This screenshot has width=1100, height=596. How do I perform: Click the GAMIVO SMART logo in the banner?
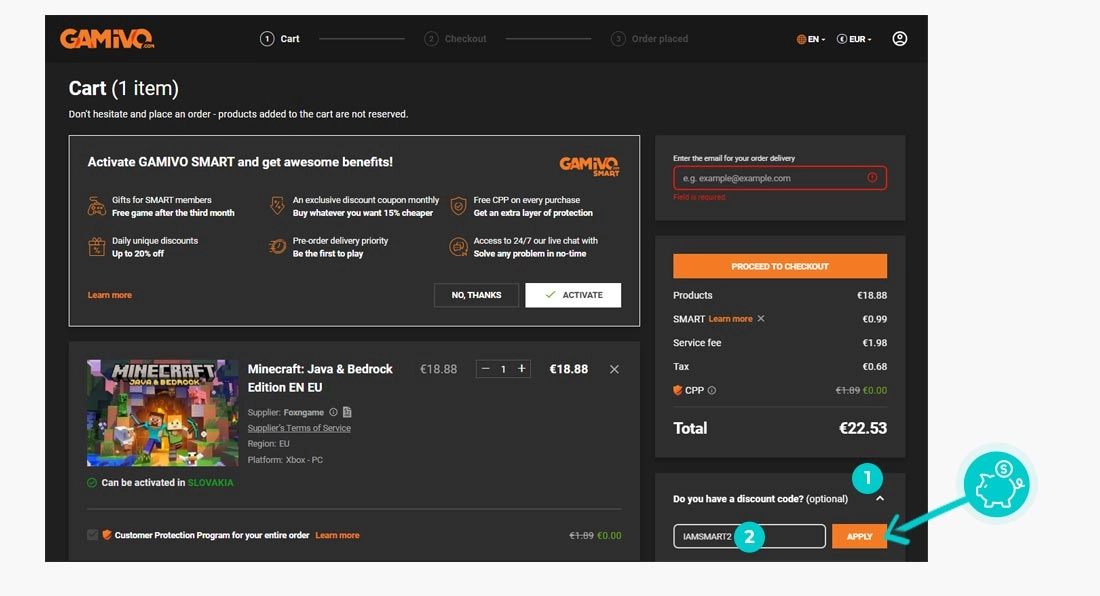[x=589, y=166]
